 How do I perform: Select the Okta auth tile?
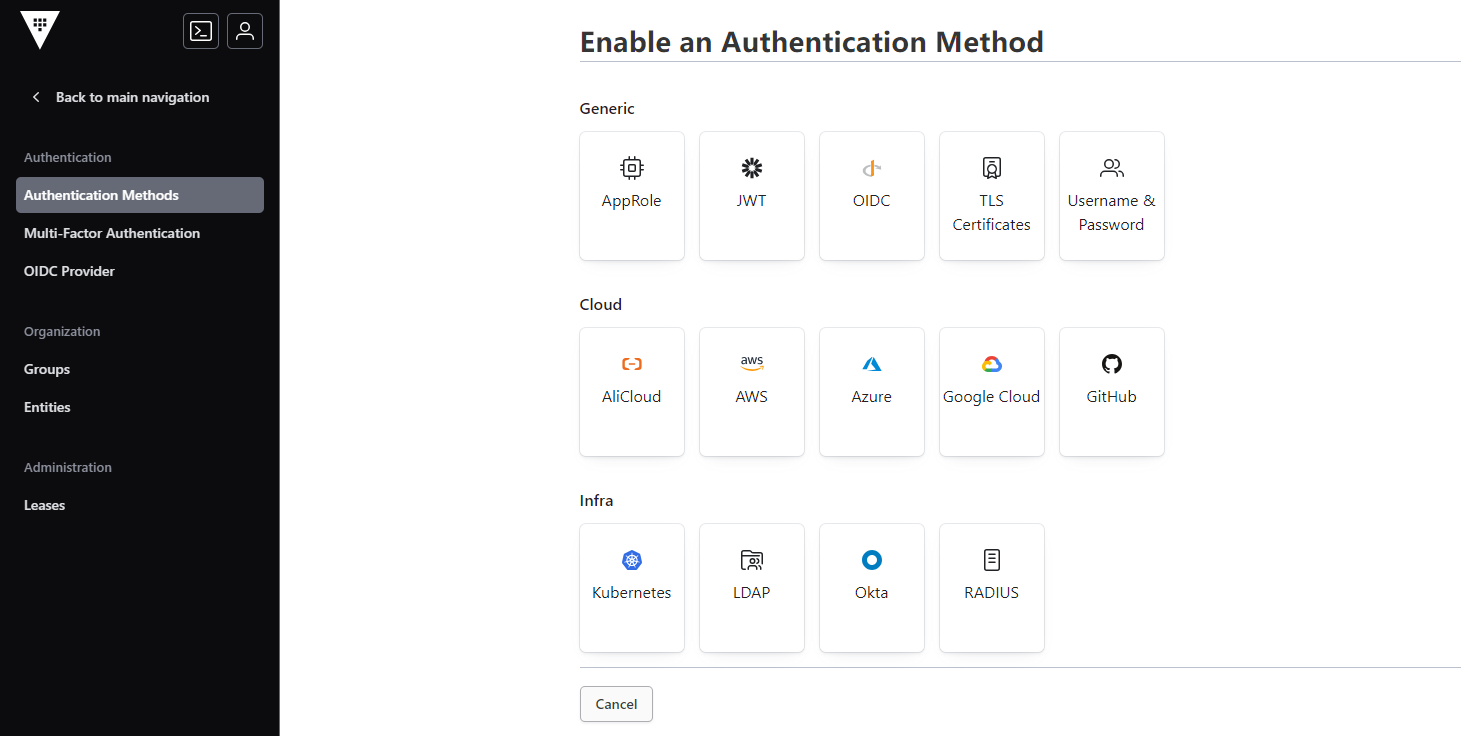pos(872,588)
